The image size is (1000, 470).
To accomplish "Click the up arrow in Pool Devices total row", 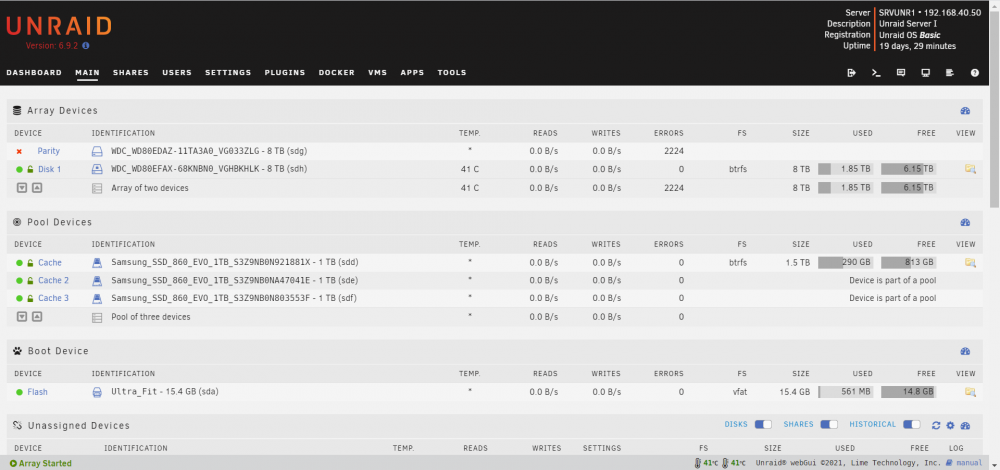I will [37, 316].
